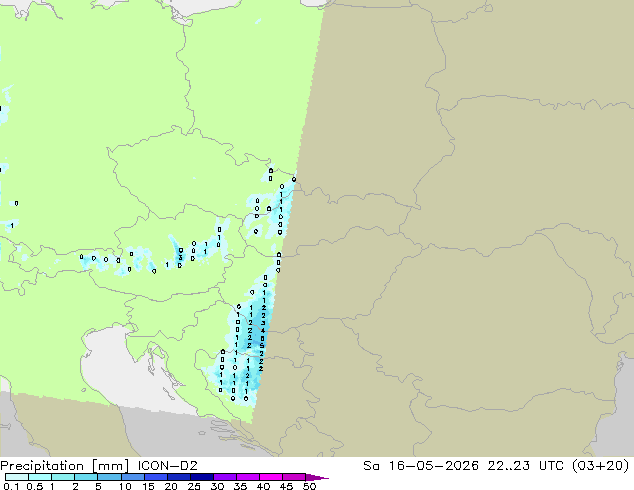Click the 45–50 mm legend color swatch
The width and height of the screenshot is (634, 490).
[294, 477]
